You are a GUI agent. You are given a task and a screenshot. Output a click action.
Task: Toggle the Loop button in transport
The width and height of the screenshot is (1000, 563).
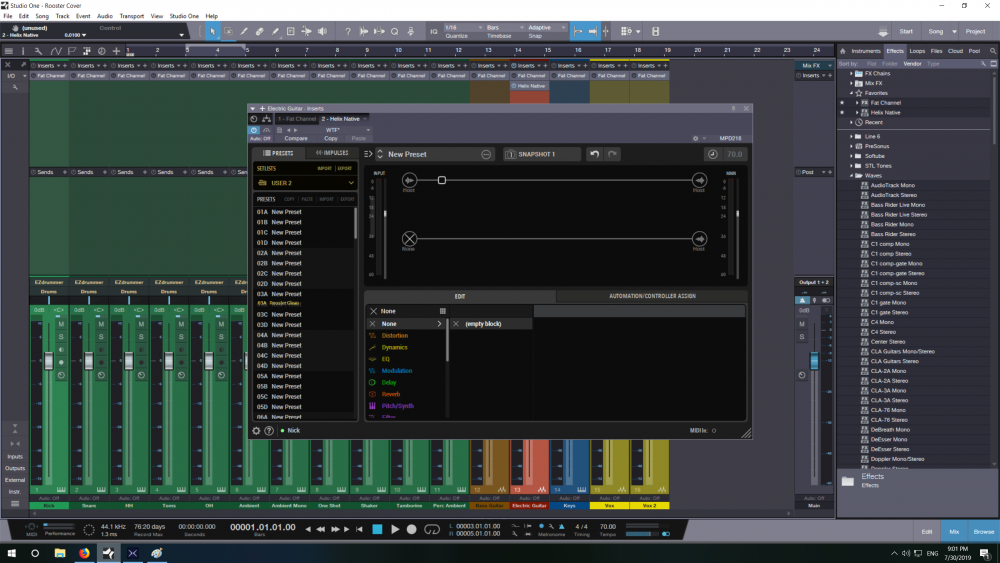432,529
